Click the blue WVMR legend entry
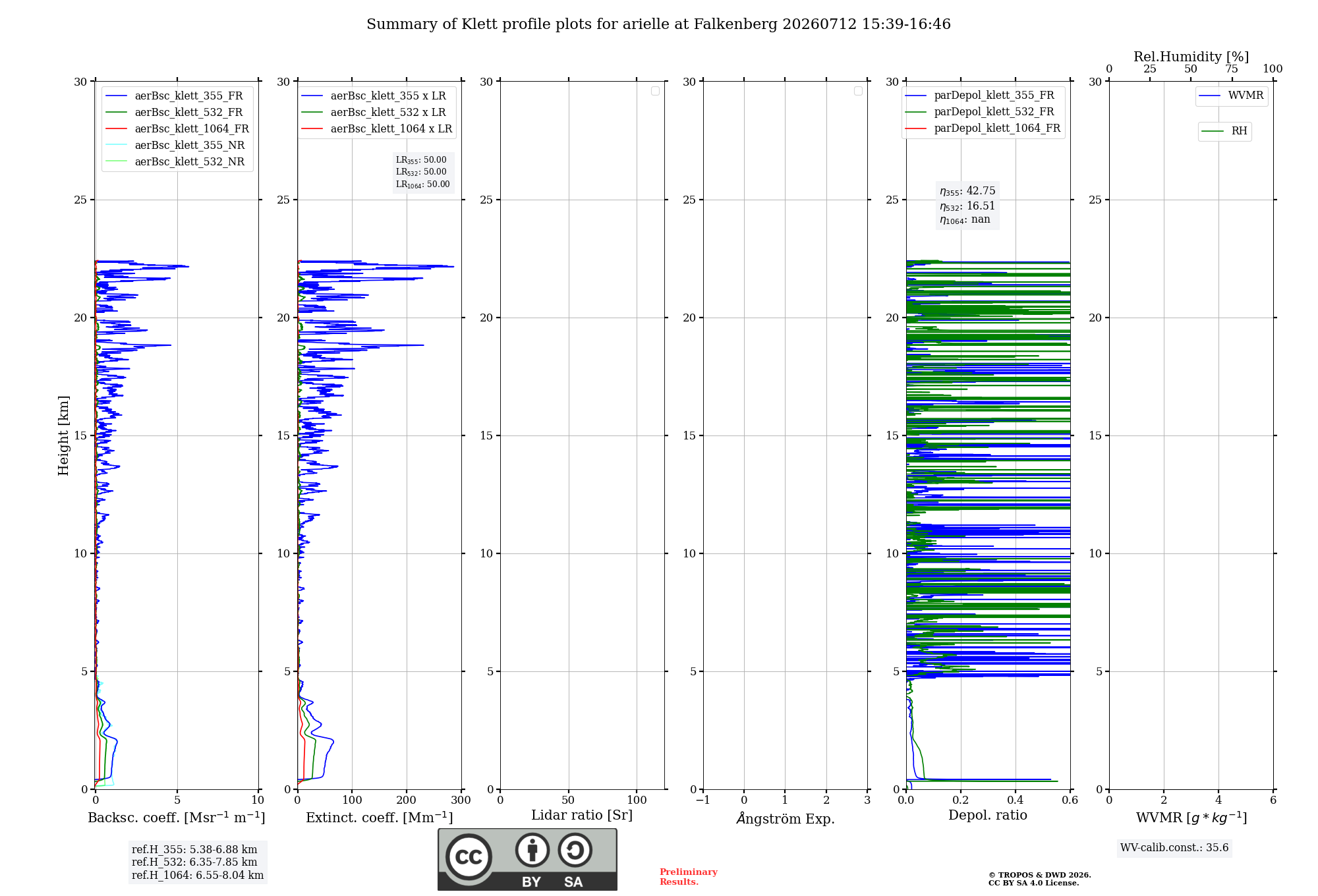1318x896 pixels. tap(1231, 96)
